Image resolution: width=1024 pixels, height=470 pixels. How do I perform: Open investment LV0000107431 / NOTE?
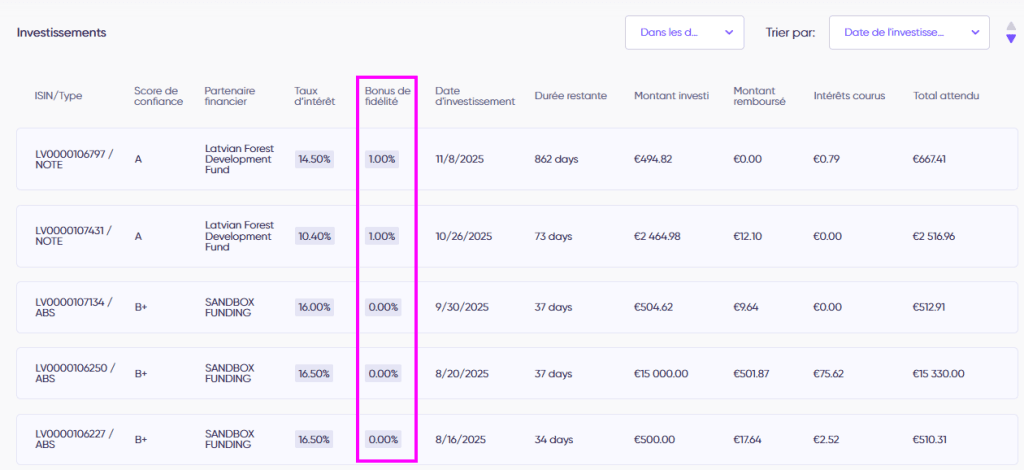[x=75, y=236]
